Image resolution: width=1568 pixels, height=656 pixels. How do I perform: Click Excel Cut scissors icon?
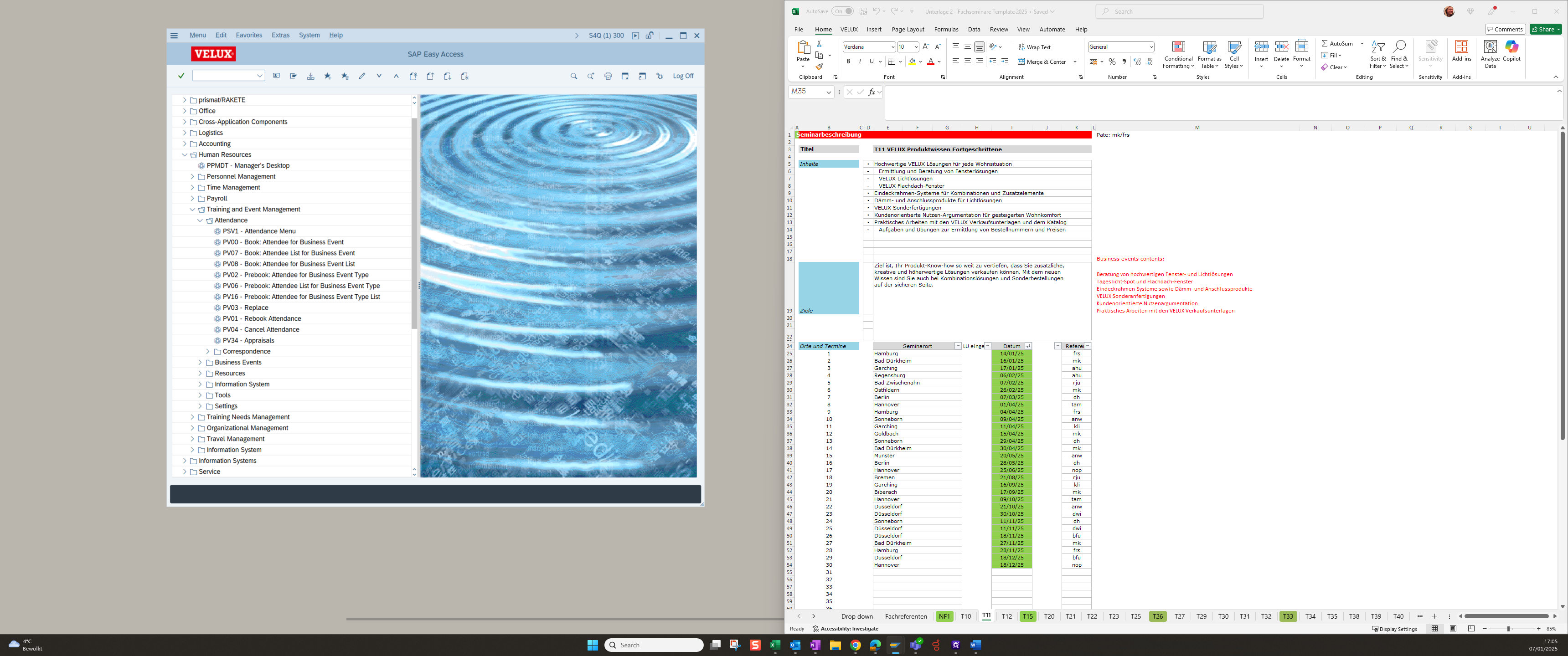tap(819, 44)
